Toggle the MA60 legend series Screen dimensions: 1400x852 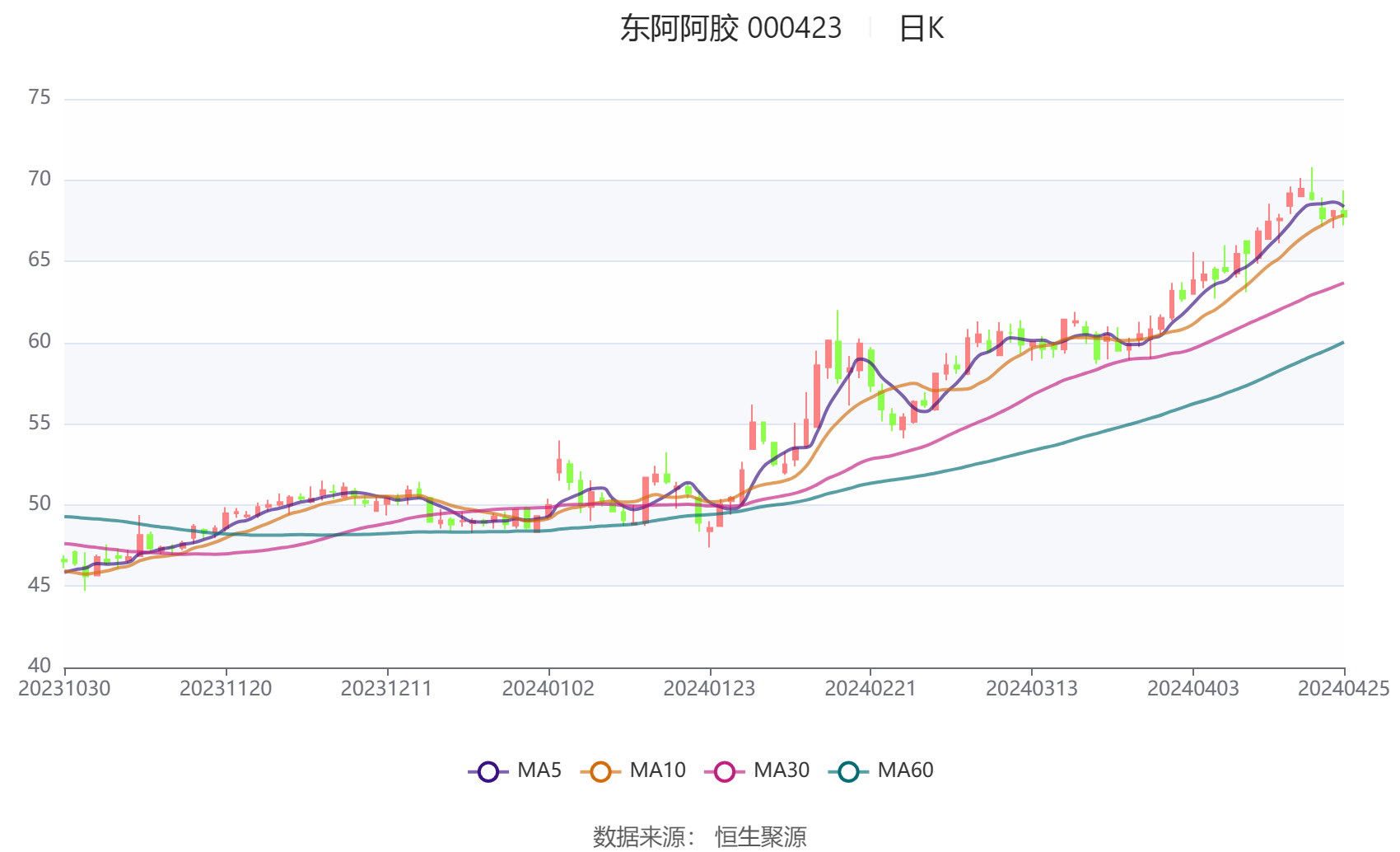tap(881, 770)
